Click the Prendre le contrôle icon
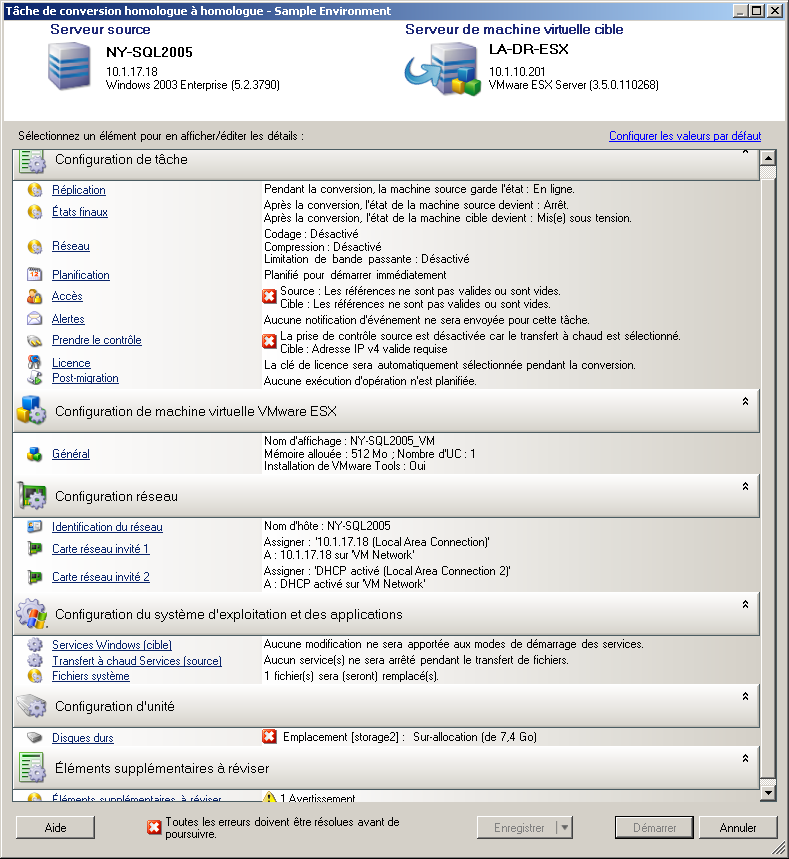 (35, 340)
